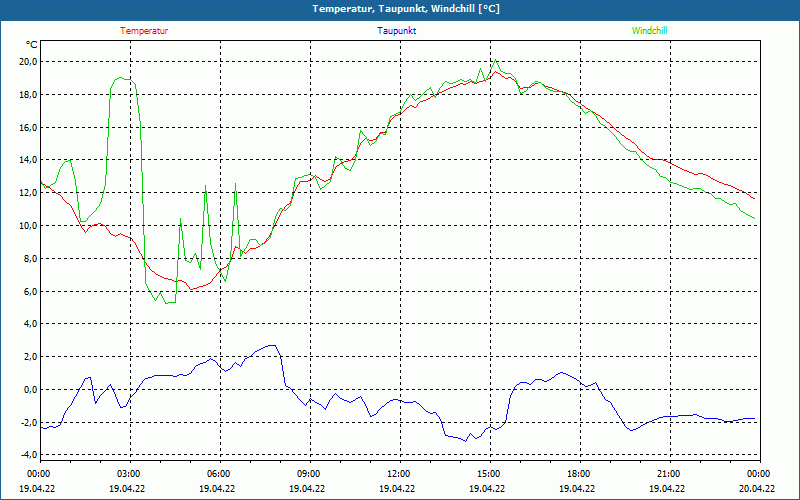Click the chart title 'Temperatur, Taupunkt, Windchill [°C]'

tap(406, 9)
